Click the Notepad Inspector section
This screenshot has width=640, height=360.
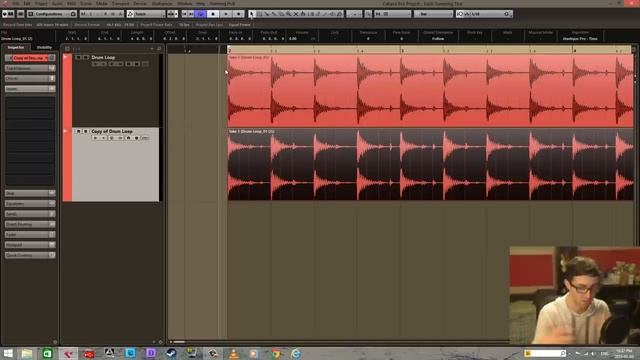coord(30,245)
